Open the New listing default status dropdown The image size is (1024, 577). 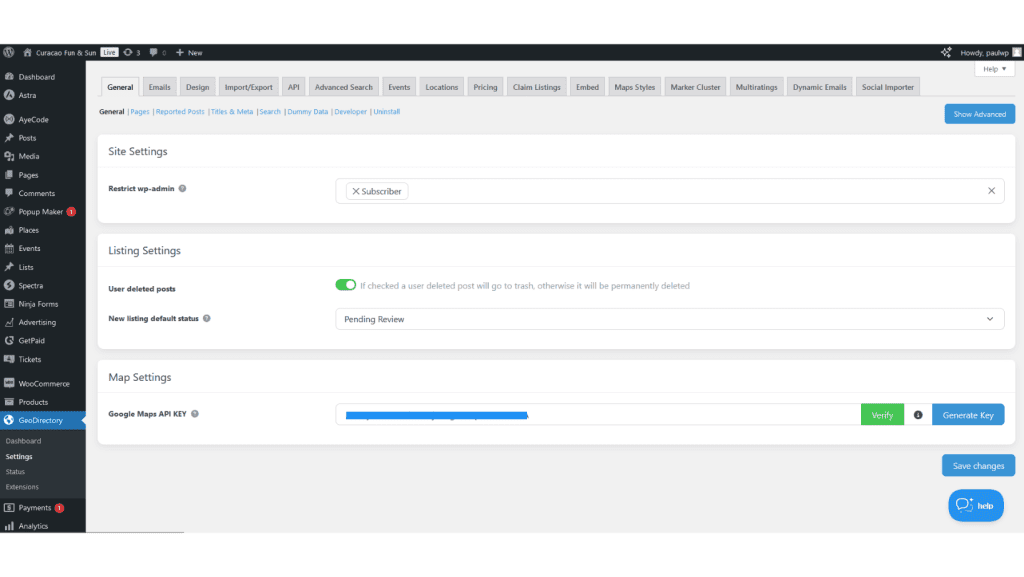click(668, 318)
